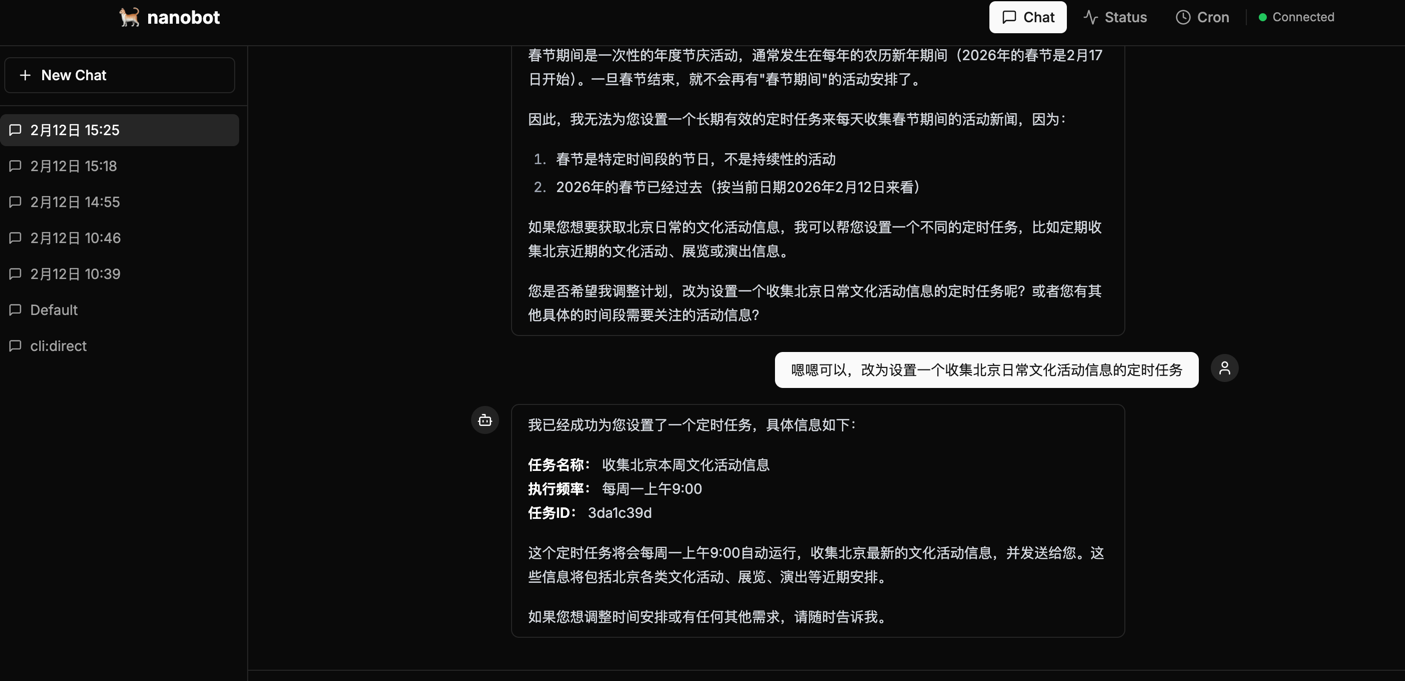Image resolution: width=1405 pixels, height=681 pixels.
Task: Open the 2月12日 15:18 conversation
Action: click(120, 166)
